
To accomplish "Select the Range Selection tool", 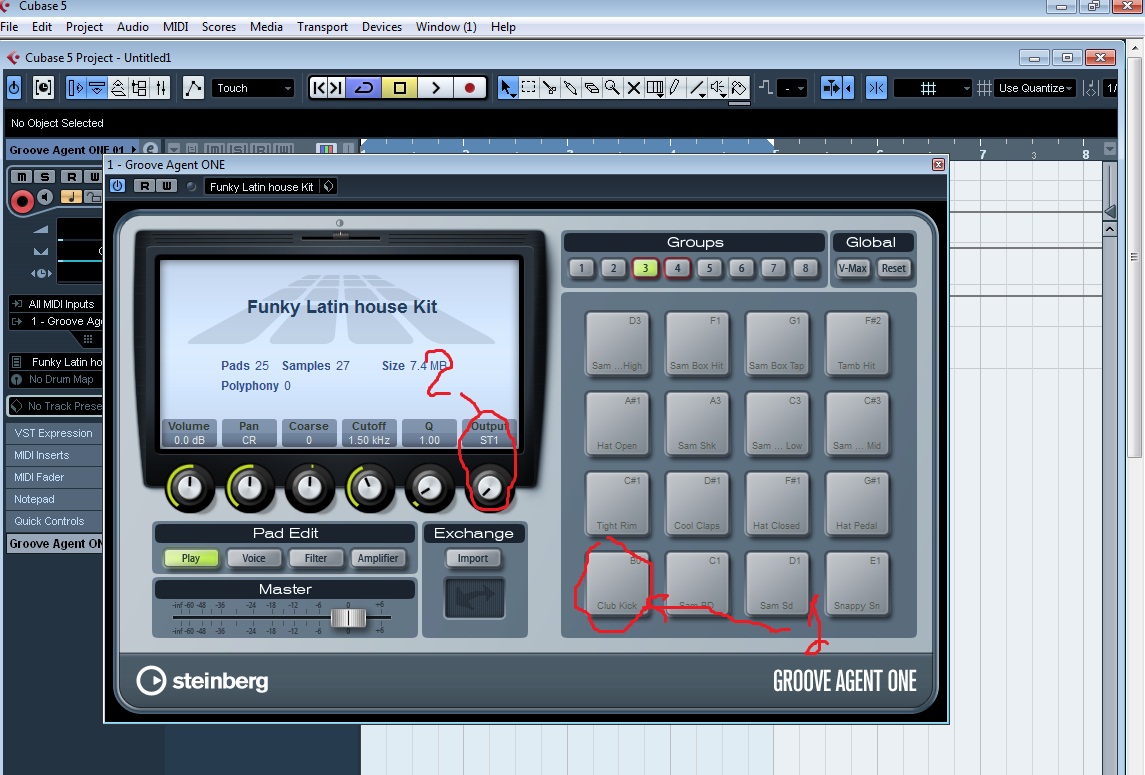I will point(529,88).
